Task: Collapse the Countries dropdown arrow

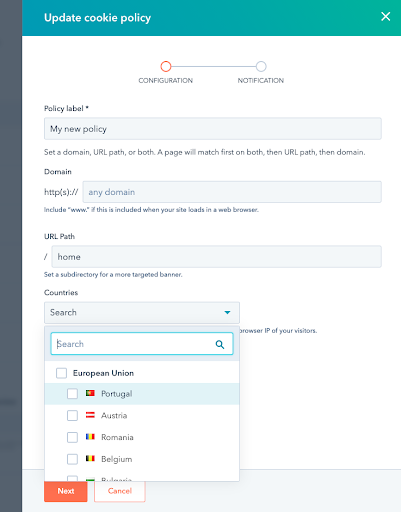Action: click(227, 313)
